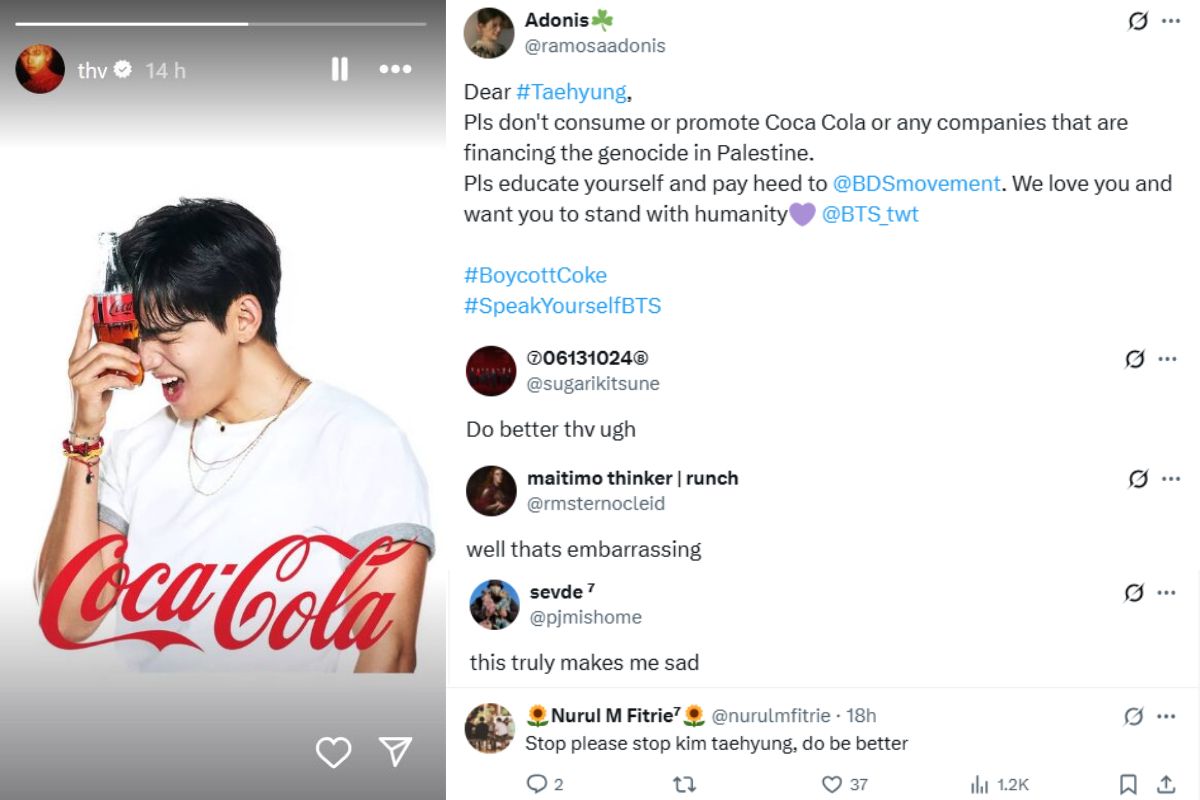Open thv's profile picture
Viewport: 1200px width, 800px height.
click(x=40, y=69)
